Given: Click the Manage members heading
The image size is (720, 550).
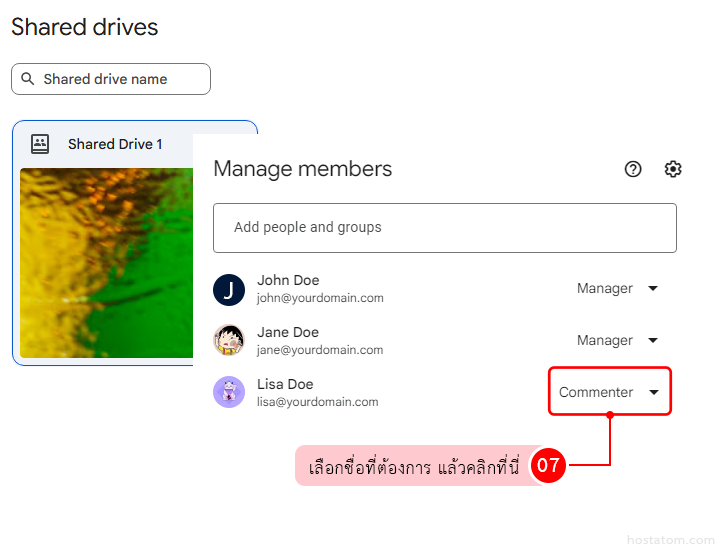Looking at the screenshot, I should 303,169.
